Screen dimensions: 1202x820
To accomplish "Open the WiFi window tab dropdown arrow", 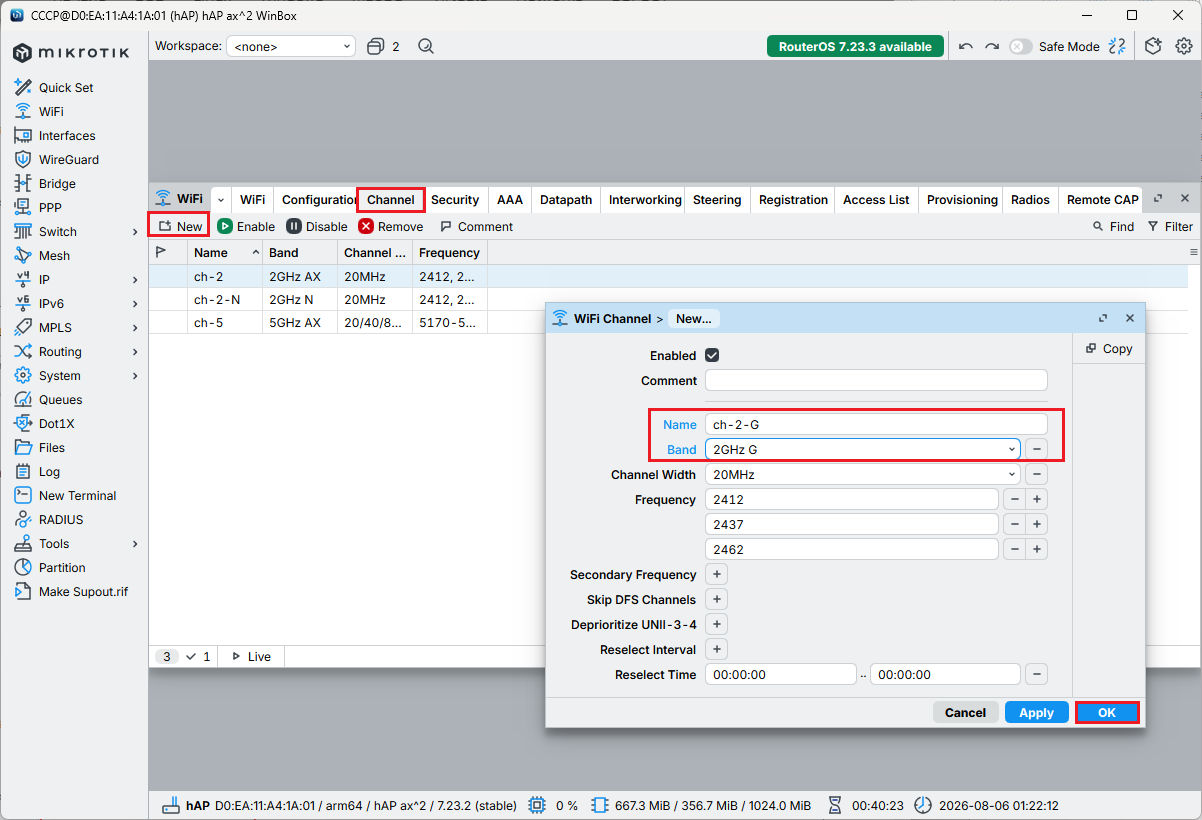I will click(x=221, y=200).
